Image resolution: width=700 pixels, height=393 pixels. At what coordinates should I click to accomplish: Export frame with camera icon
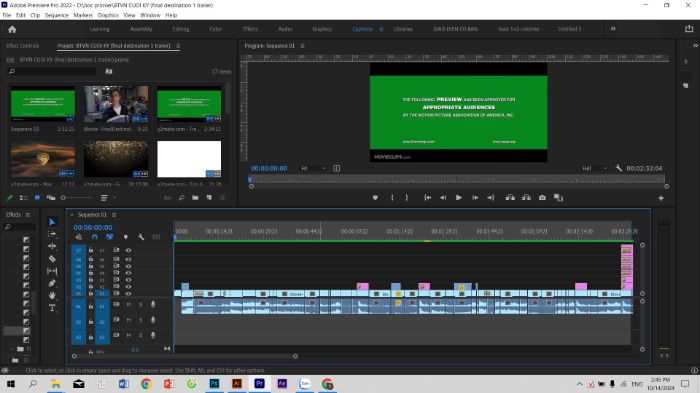click(542, 198)
